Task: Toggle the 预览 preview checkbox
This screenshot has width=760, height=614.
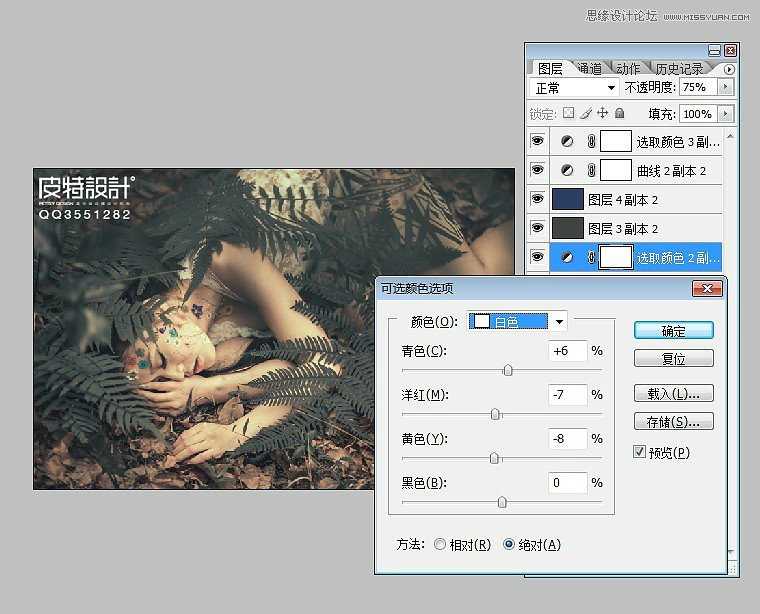Action: (x=639, y=452)
